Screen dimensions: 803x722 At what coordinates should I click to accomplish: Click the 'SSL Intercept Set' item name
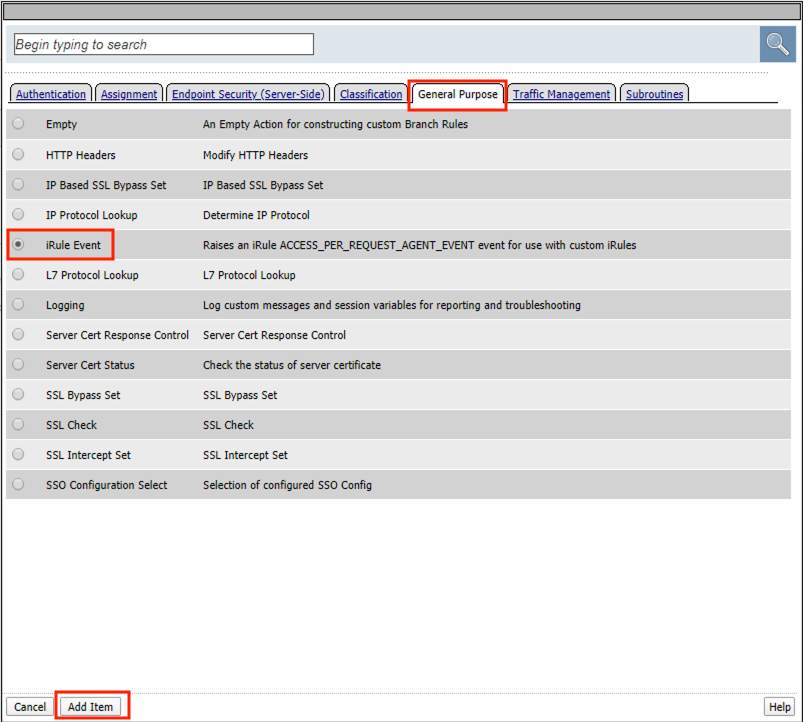coord(88,455)
